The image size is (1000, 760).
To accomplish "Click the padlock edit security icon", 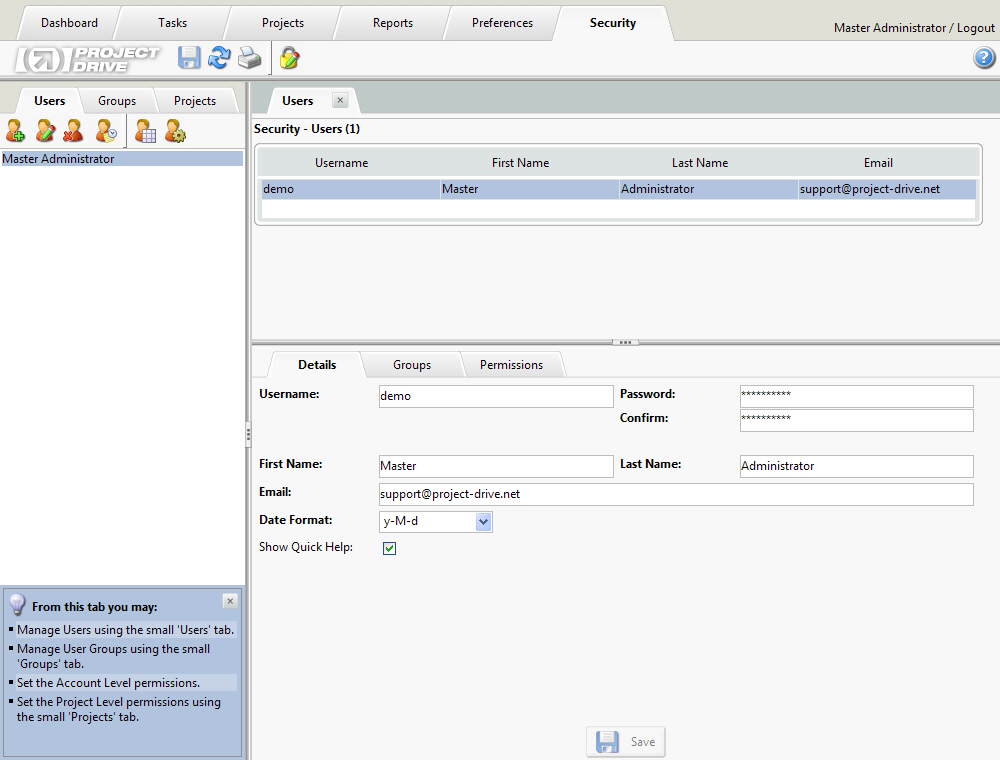I will tap(290, 58).
